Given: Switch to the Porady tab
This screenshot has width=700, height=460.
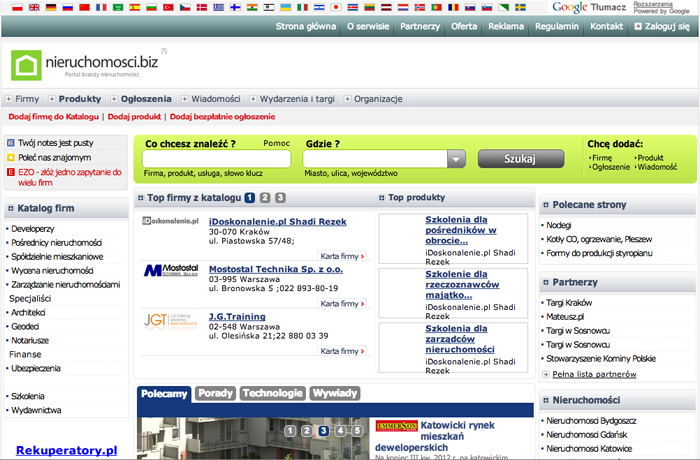Looking at the screenshot, I should click(216, 393).
